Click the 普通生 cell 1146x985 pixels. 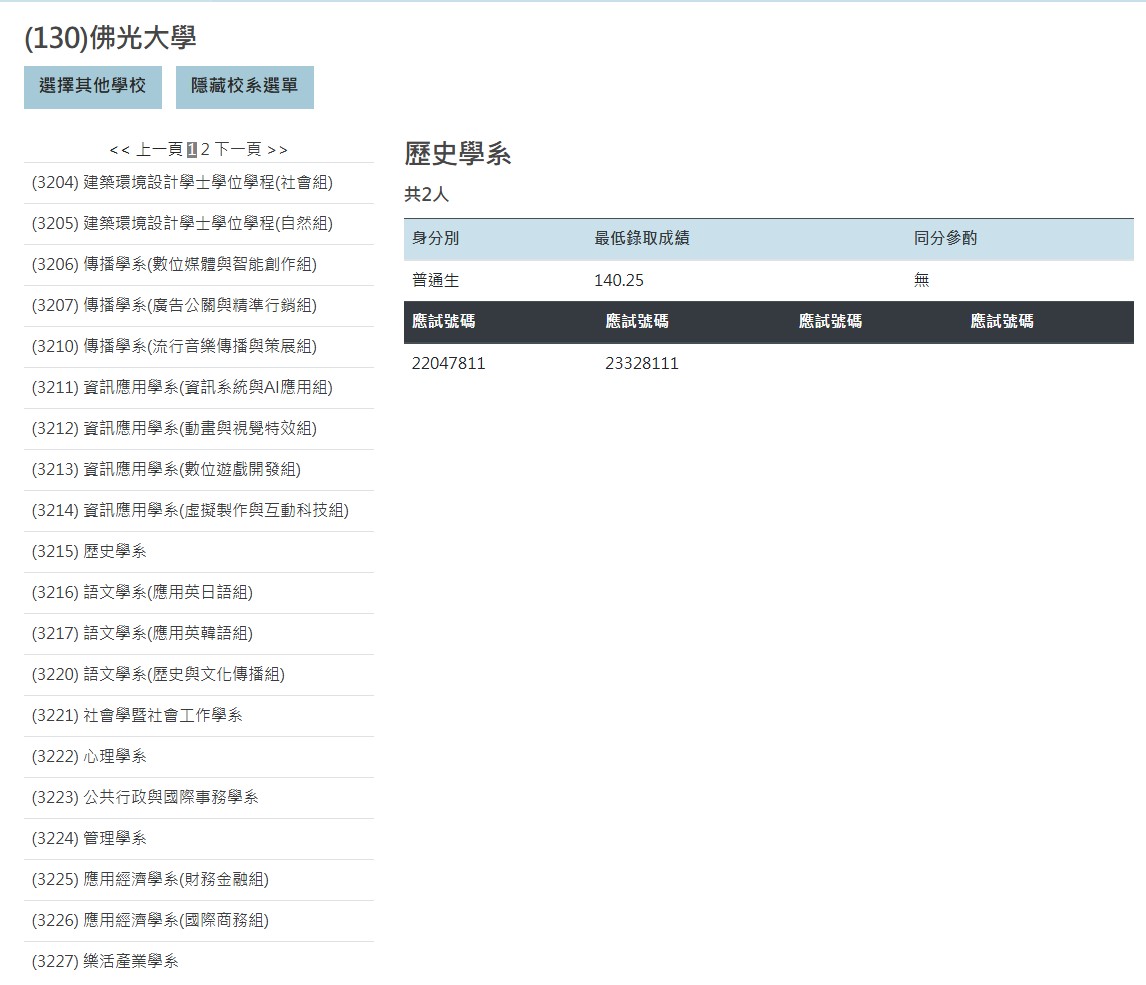(436, 280)
